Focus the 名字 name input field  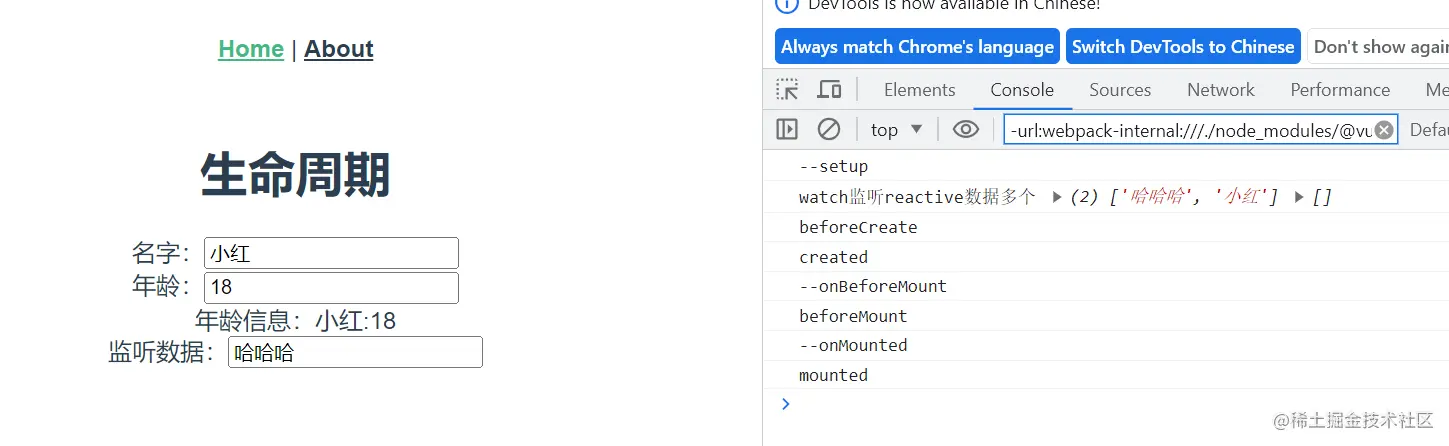coord(331,253)
